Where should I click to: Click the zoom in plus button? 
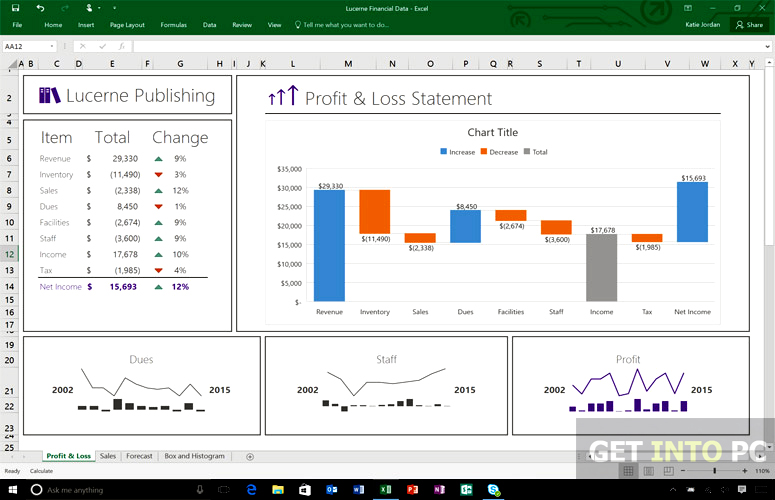coord(745,471)
